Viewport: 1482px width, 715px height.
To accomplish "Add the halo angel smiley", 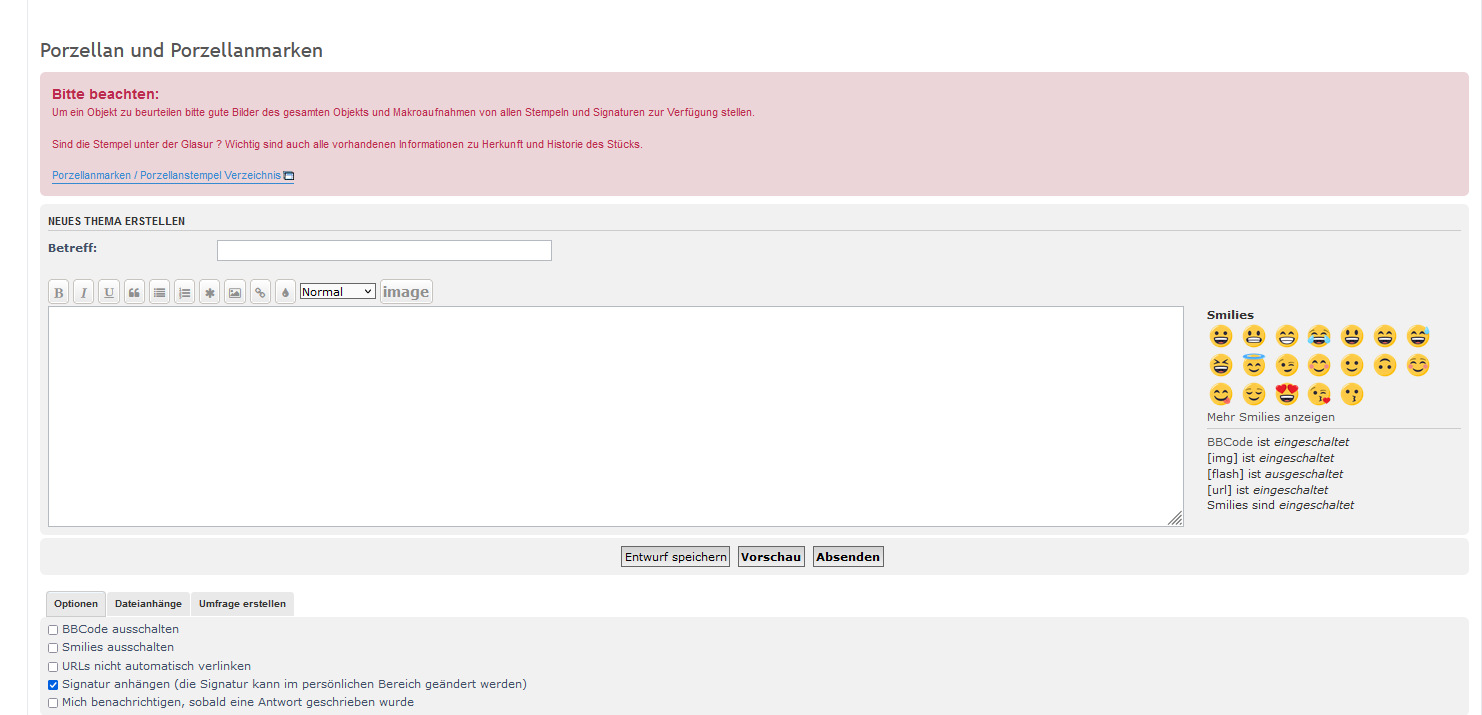I will [x=1253, y=365].
